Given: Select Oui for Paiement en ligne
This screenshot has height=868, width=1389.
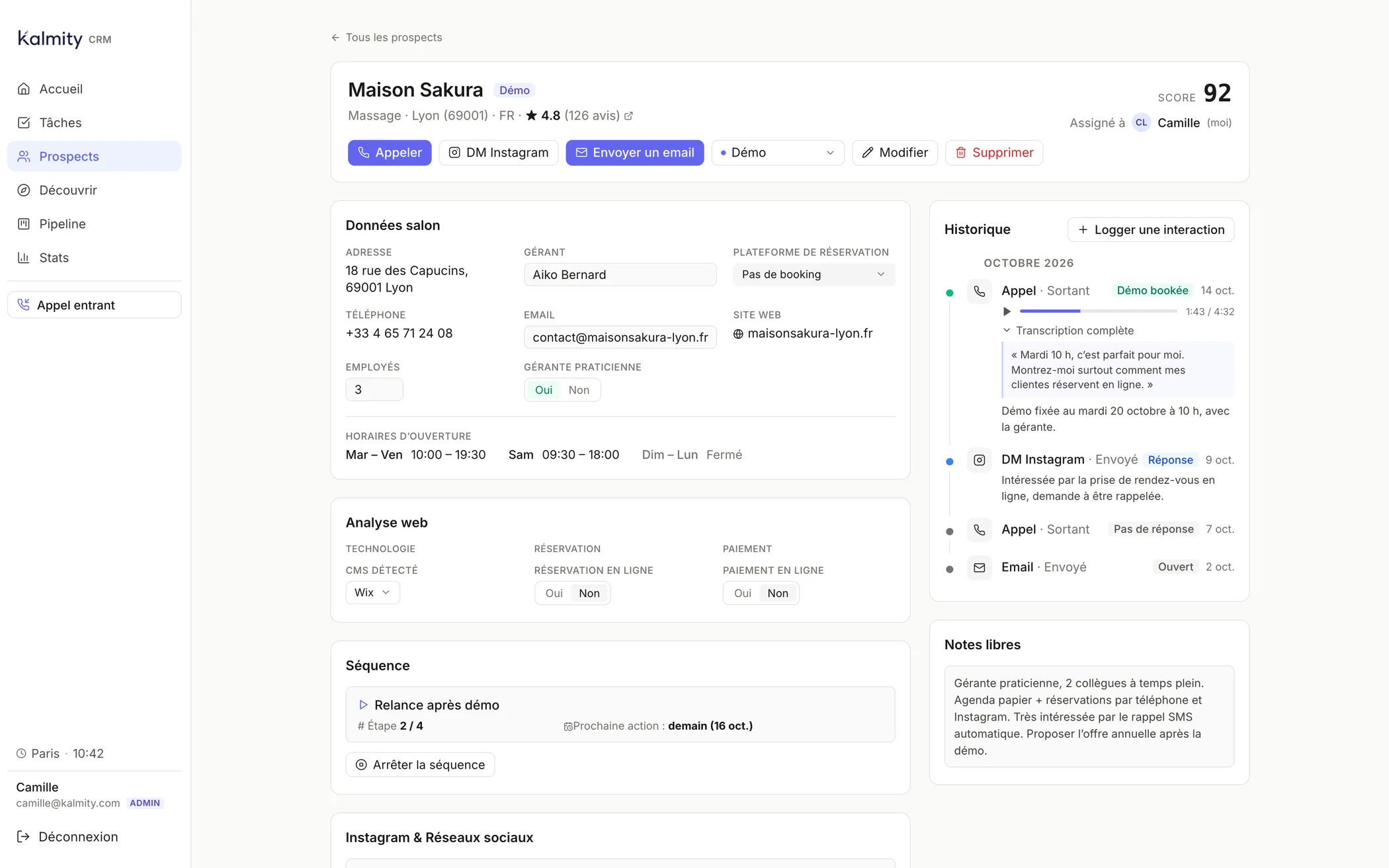Looking at the screenshot, I should click(x=743, y=593).
